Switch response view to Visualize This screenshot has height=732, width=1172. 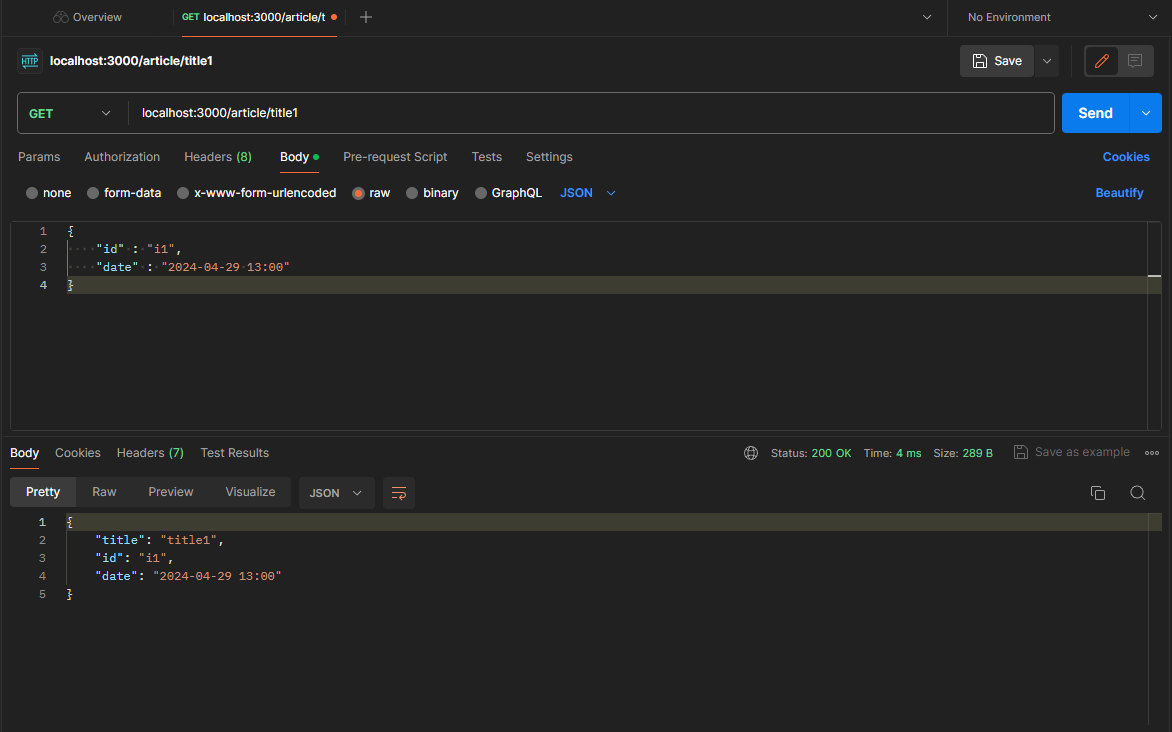pos(250,492)
